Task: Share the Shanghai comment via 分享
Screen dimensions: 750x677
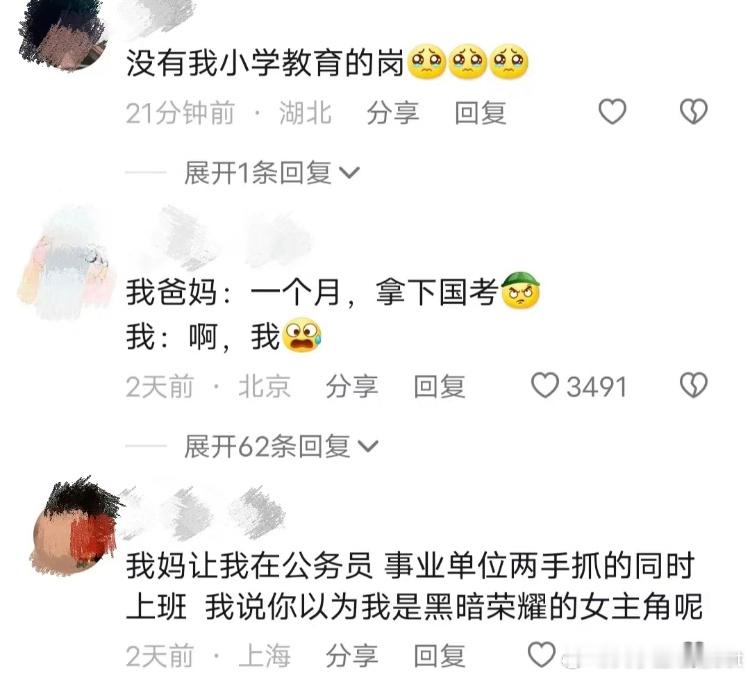Action: click(352, 655)
